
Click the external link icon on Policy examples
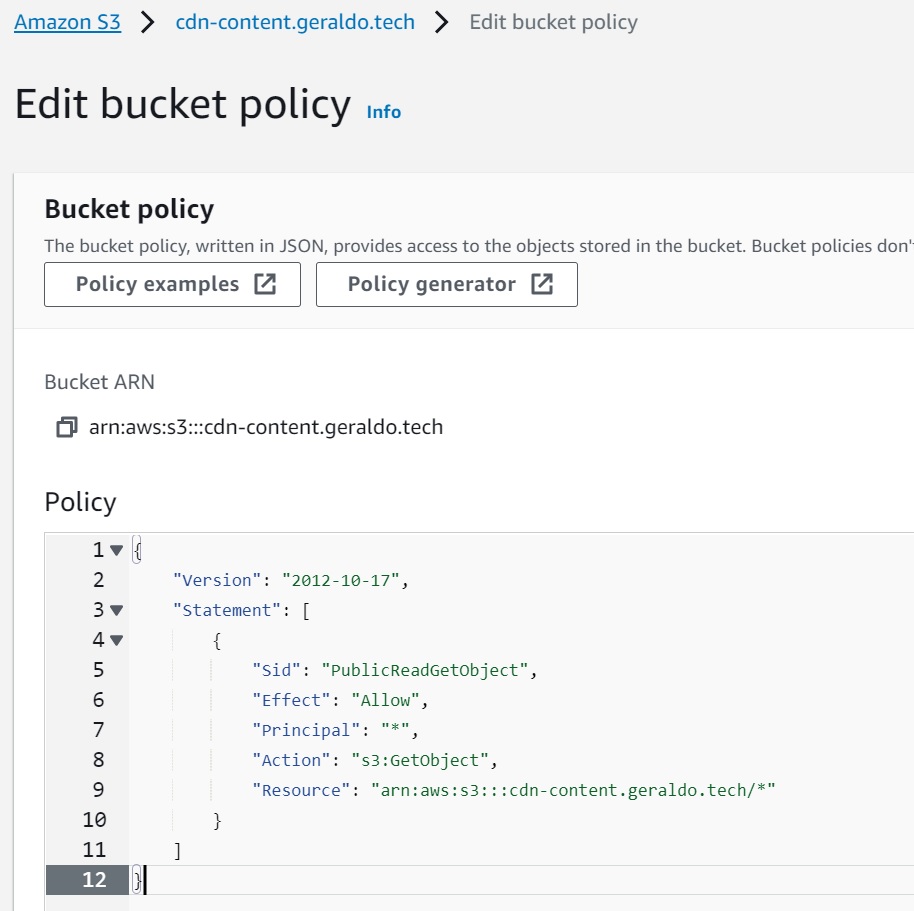pos(265,284)
